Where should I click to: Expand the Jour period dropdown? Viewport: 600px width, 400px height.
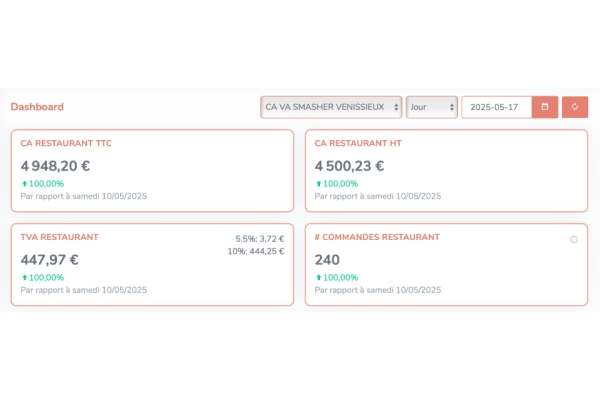tap(431, 107)
